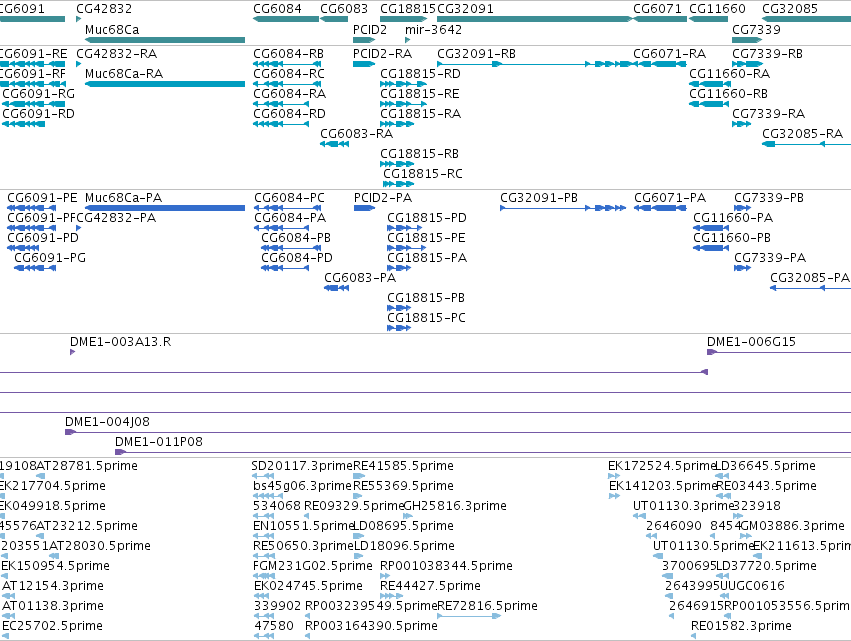Select the CG6071 gene label
This screenshot has width=851, height=641.
point(657,9)
